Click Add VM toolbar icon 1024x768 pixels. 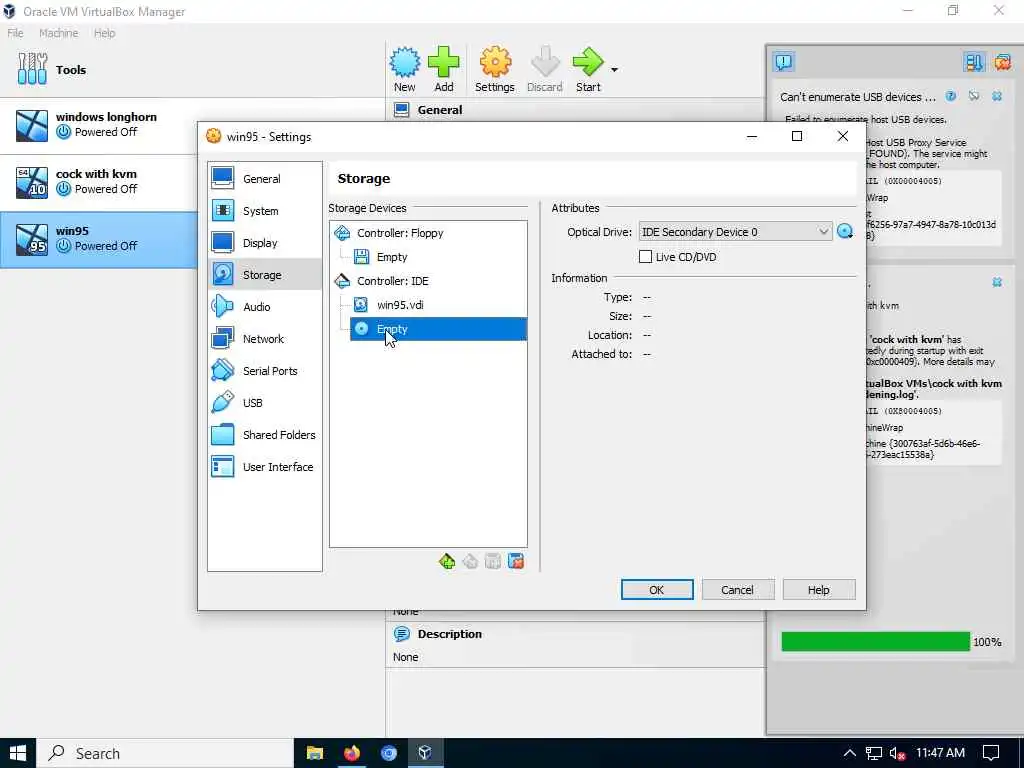click(x=443, y=69)
